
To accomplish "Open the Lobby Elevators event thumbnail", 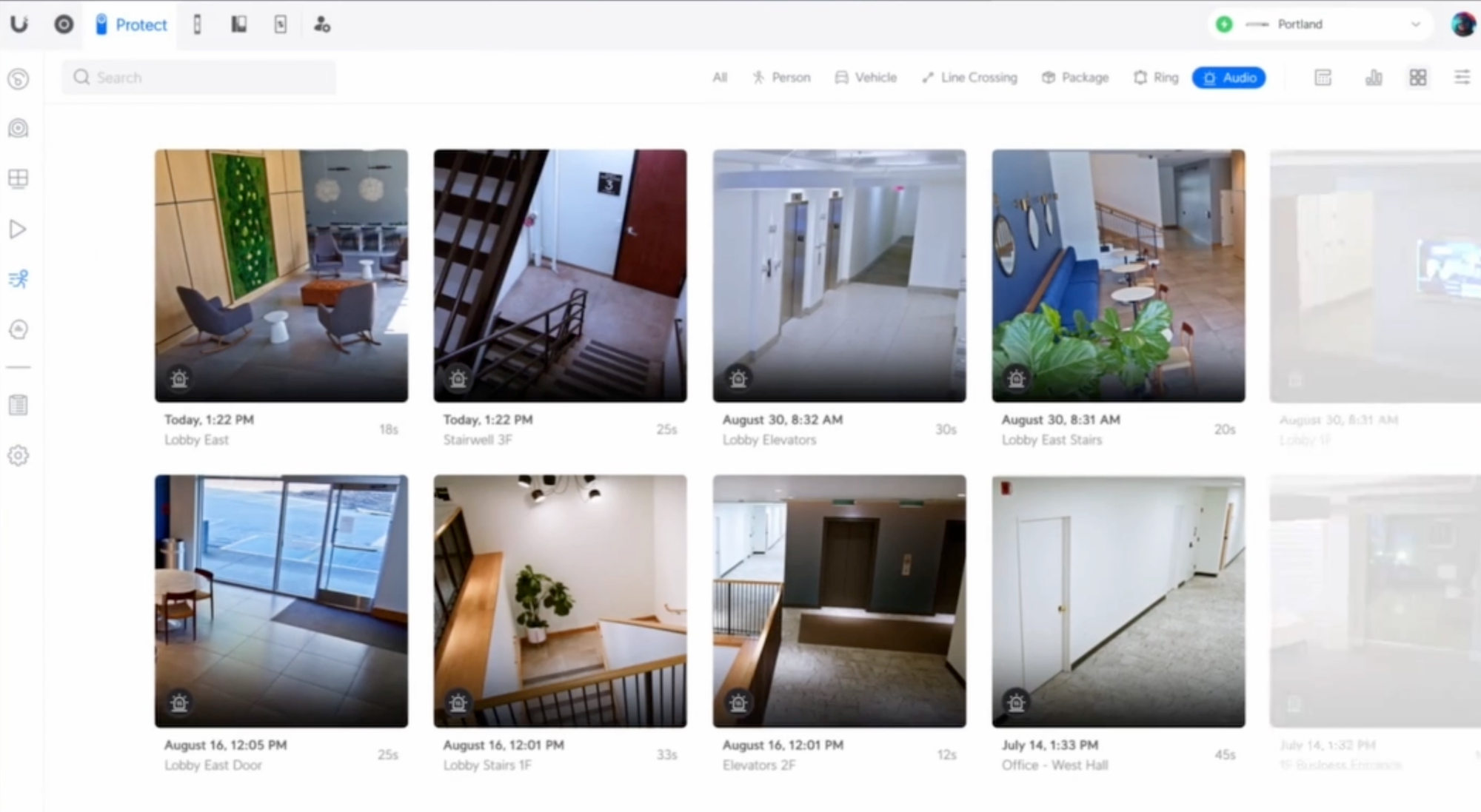I will coord(839,275).
